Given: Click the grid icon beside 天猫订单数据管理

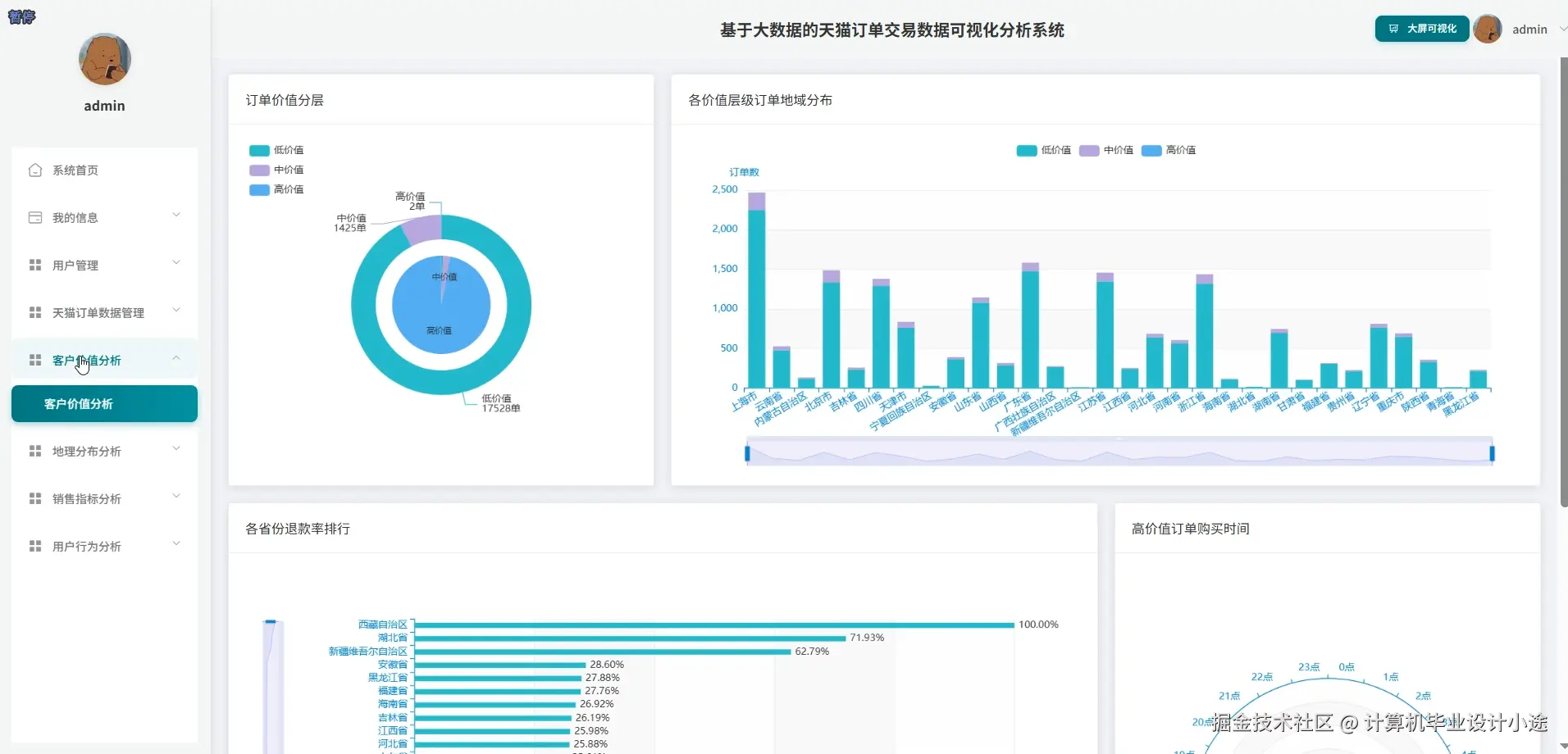Looking at the screenshot, I should 35,313.
